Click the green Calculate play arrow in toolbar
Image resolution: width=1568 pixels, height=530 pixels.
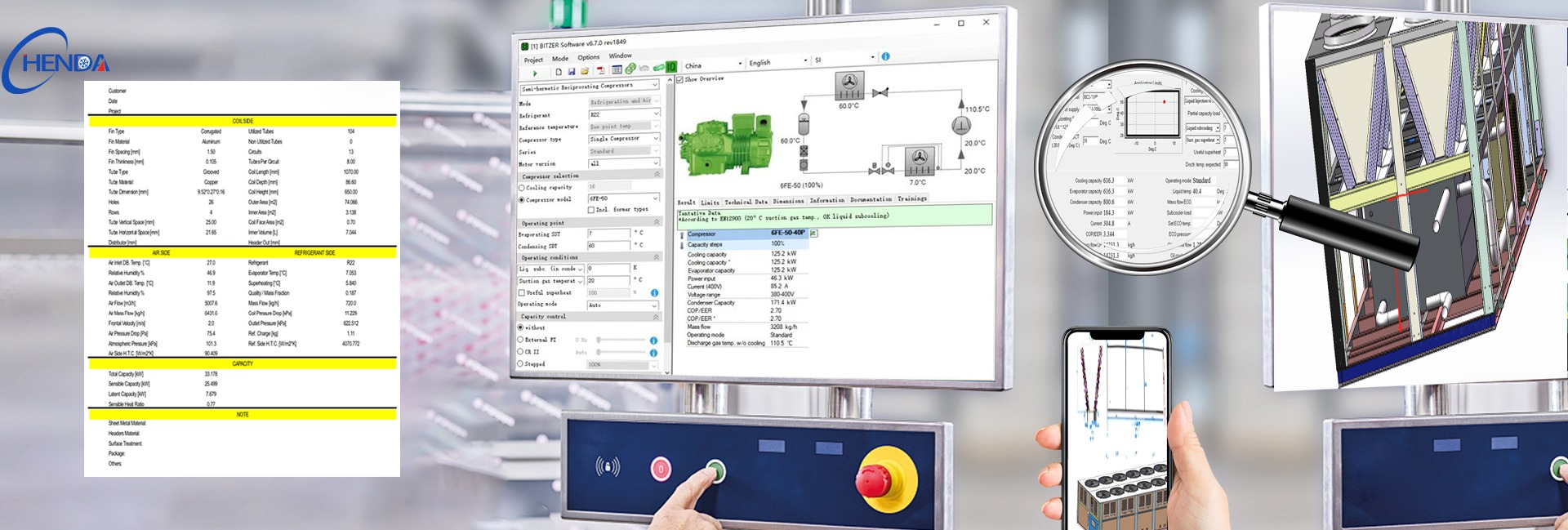pos(535,73)
